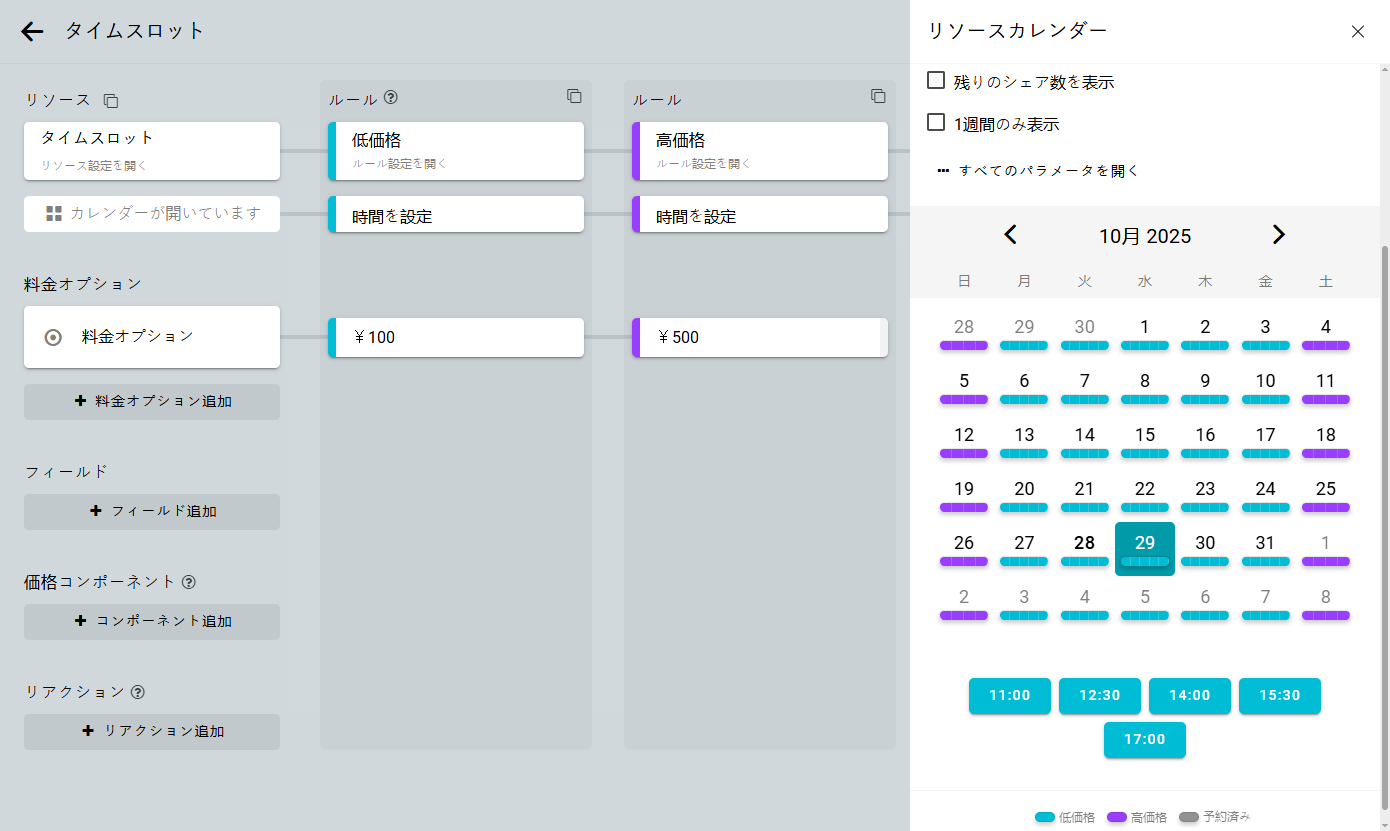Enable 1週間のみ表示 checkbox
This screenshot has width=1390, height=831.
click(x=936, y=123)
